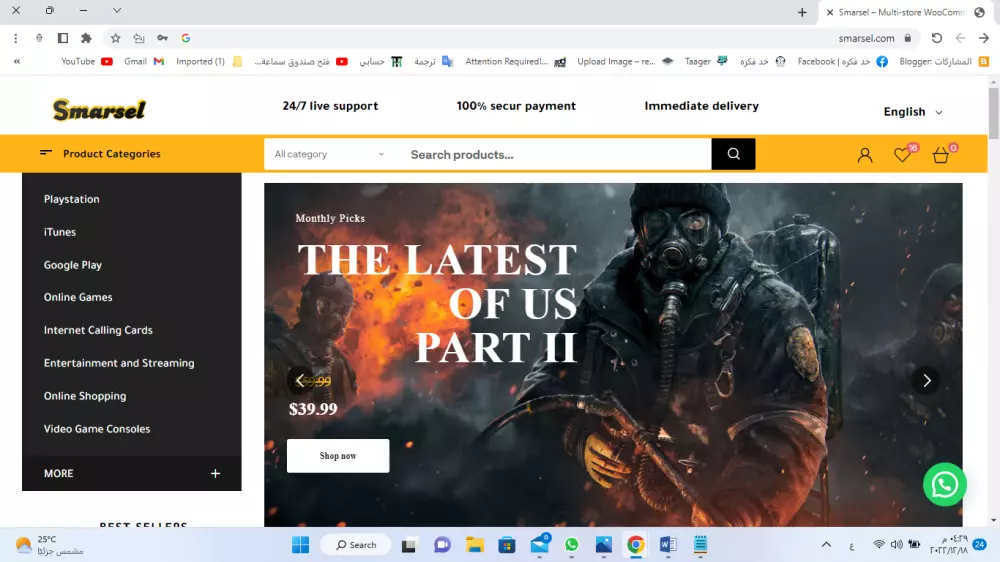1000x562 pixels.
Task: Open the Upload Image bookmark
Action: click(624, 62)
